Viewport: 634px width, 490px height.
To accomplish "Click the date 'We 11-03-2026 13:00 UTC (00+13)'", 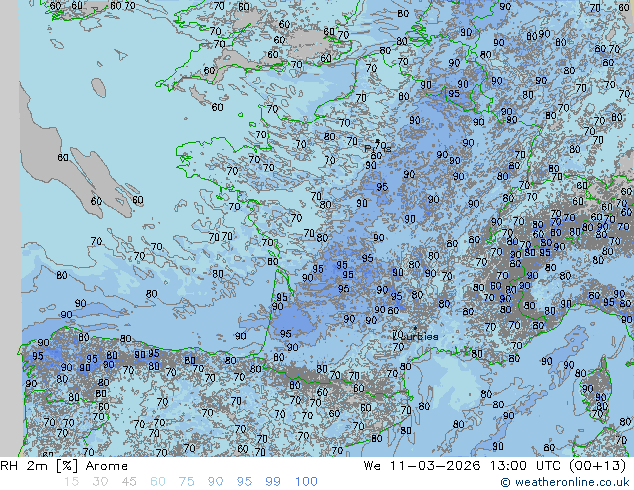I will point(495,466).
